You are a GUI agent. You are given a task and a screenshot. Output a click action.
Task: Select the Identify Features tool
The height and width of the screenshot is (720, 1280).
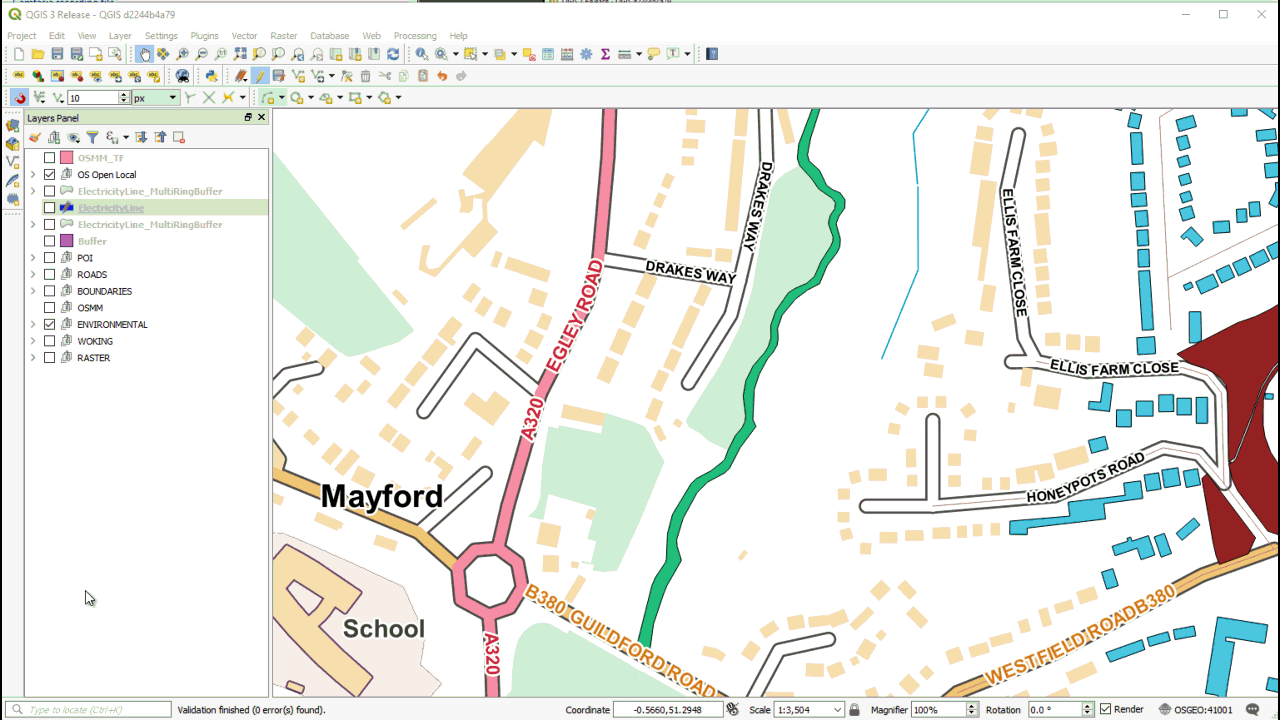coord(422,54)
